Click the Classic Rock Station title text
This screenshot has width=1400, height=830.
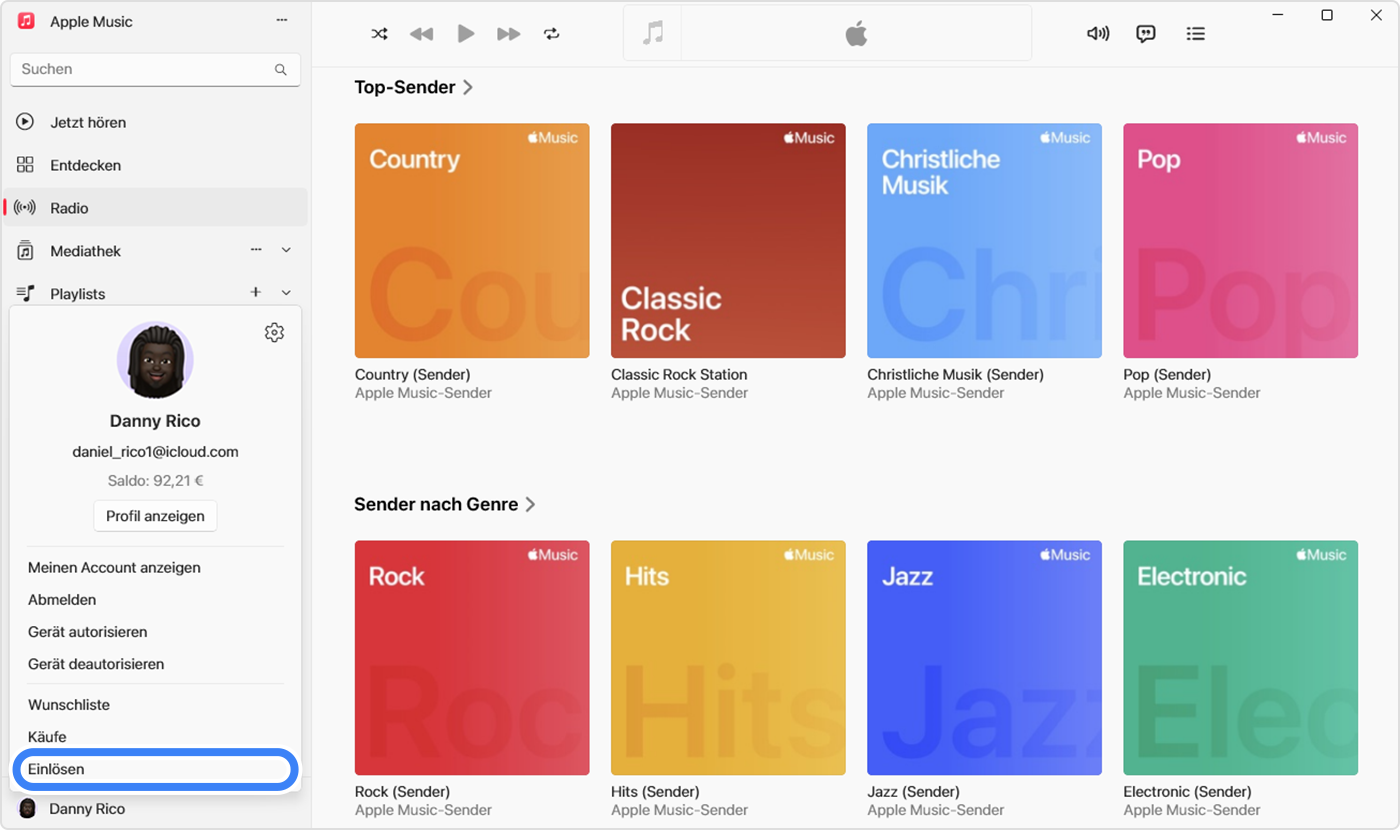679,375
